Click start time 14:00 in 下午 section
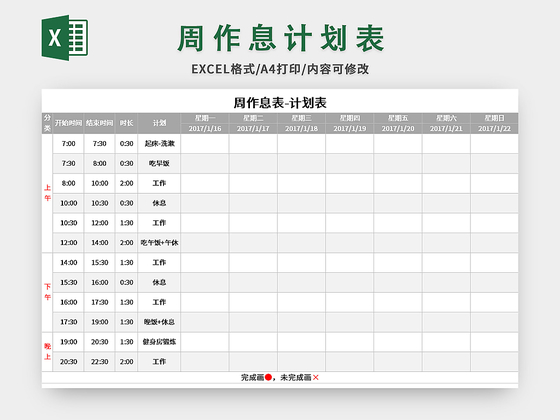 pyautogui.click(x=68, y=262)
